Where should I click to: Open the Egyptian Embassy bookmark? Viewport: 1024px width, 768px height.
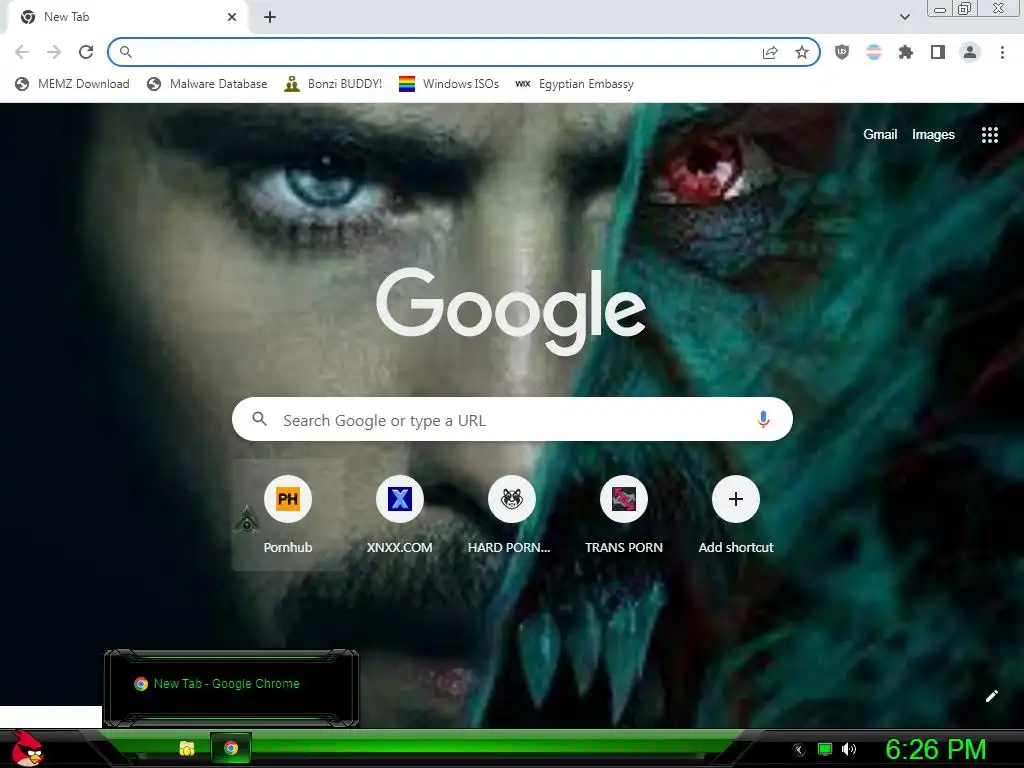point(574,84)
